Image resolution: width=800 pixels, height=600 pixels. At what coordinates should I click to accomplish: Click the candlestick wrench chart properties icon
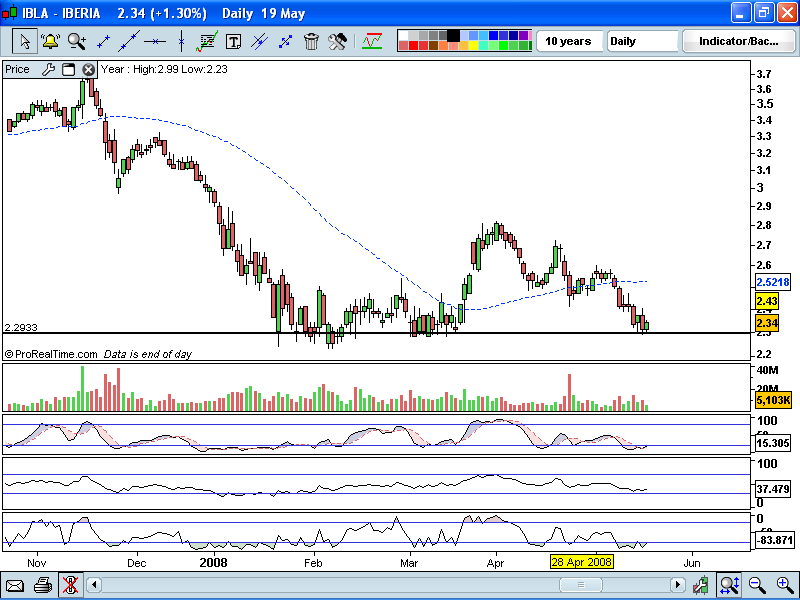click(702, 585)
